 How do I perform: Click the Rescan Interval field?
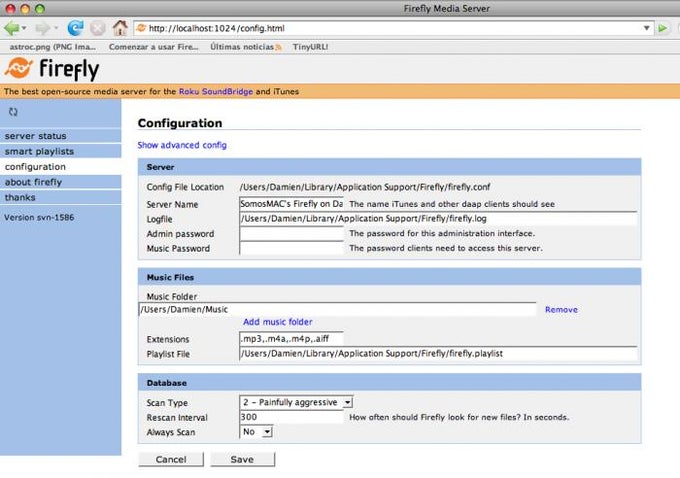tap(291, 417)
